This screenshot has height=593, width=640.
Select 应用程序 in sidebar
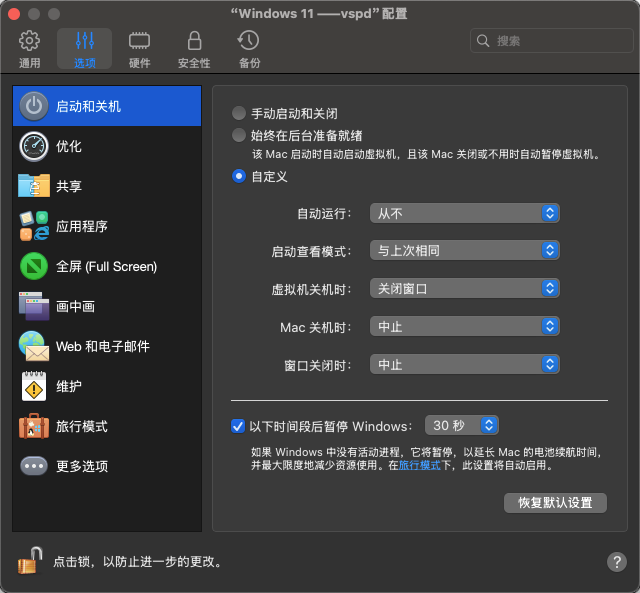click(x=107, y=226)
